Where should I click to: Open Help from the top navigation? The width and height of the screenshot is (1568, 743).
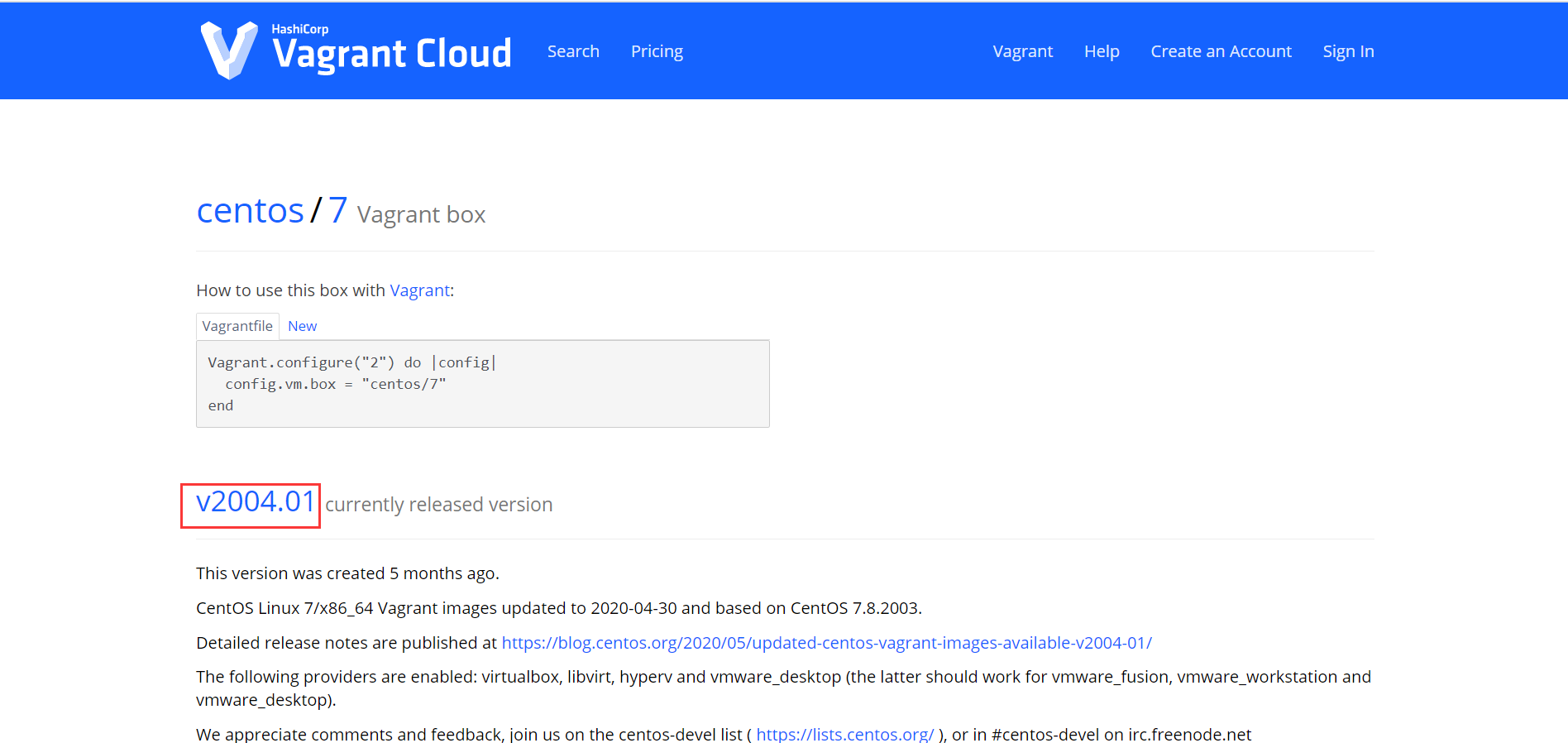[1102, 51]
